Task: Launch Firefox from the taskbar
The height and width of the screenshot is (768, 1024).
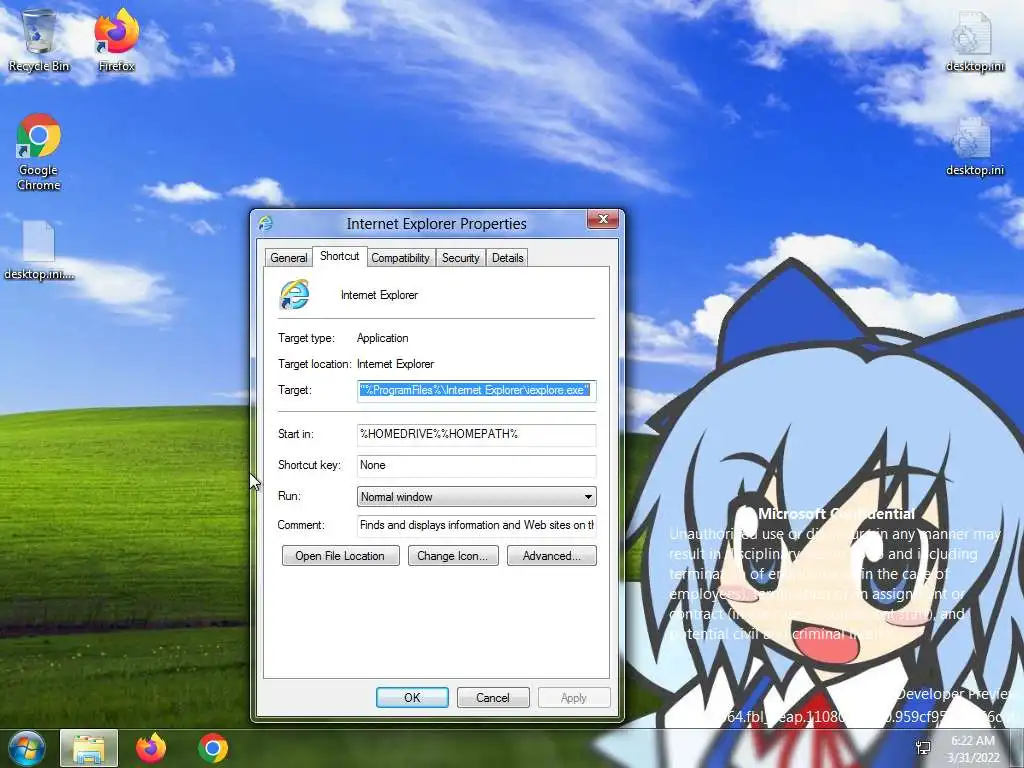Action: coord(151,748)
